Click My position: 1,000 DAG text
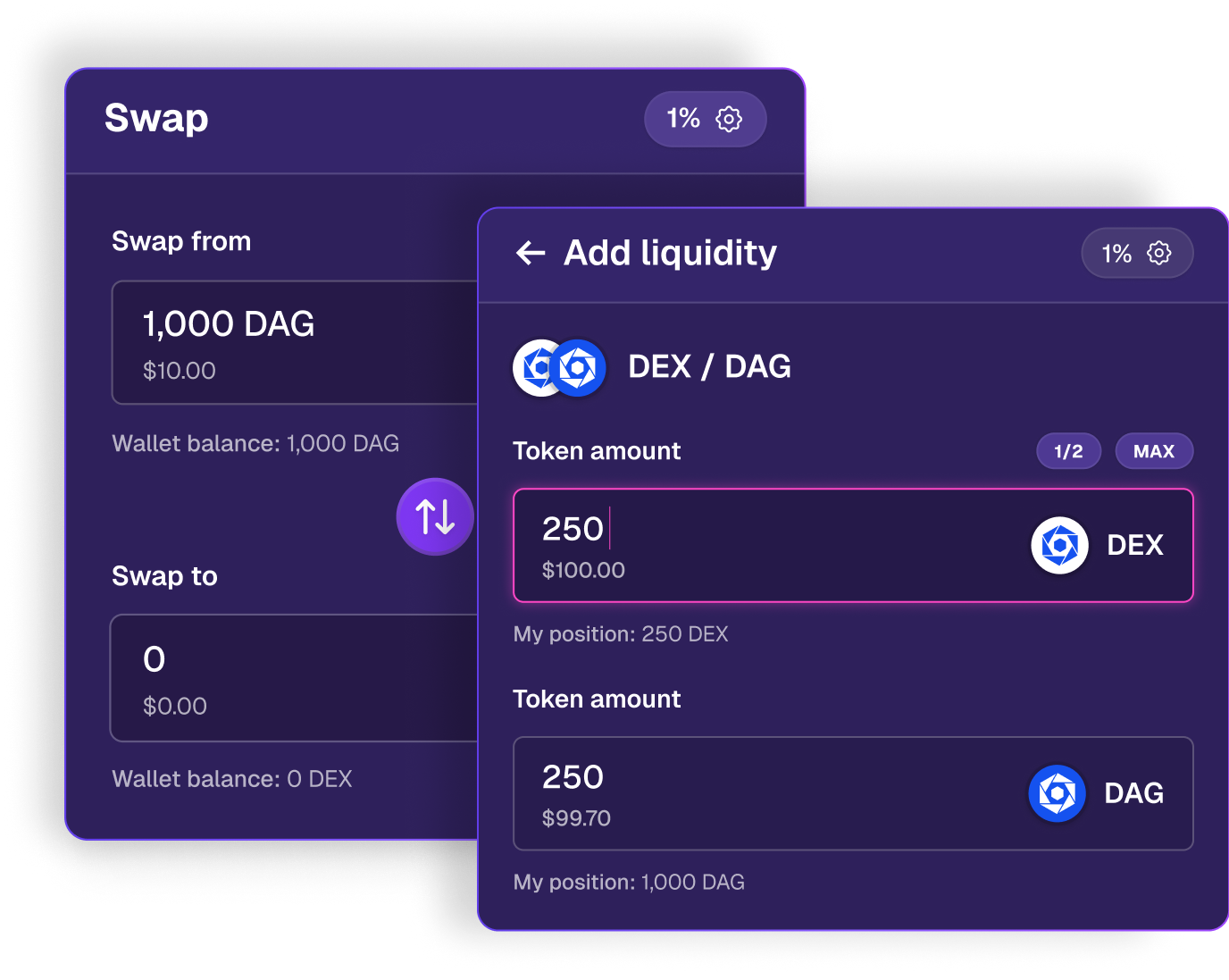1229x980 pixels. (x=629, y=883)
